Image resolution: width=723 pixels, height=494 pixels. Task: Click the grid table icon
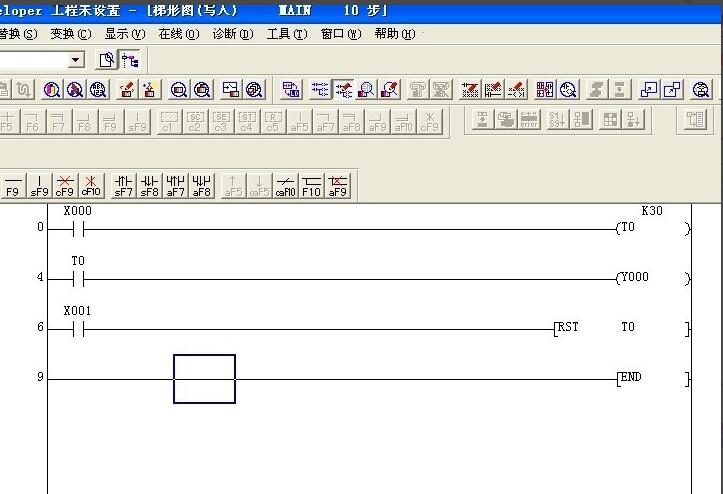pyautogui.click(x=610, y=120)
